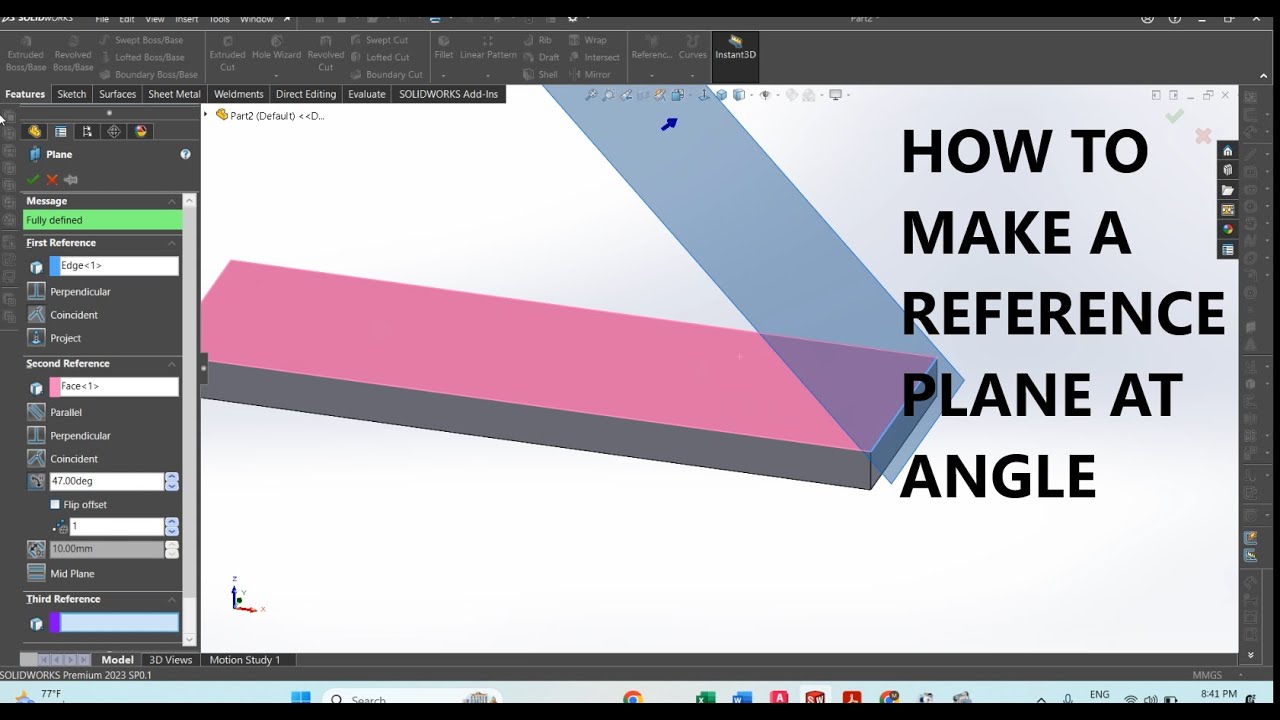Toggle Perpendicular under Second Reference

tap(36, 435)
